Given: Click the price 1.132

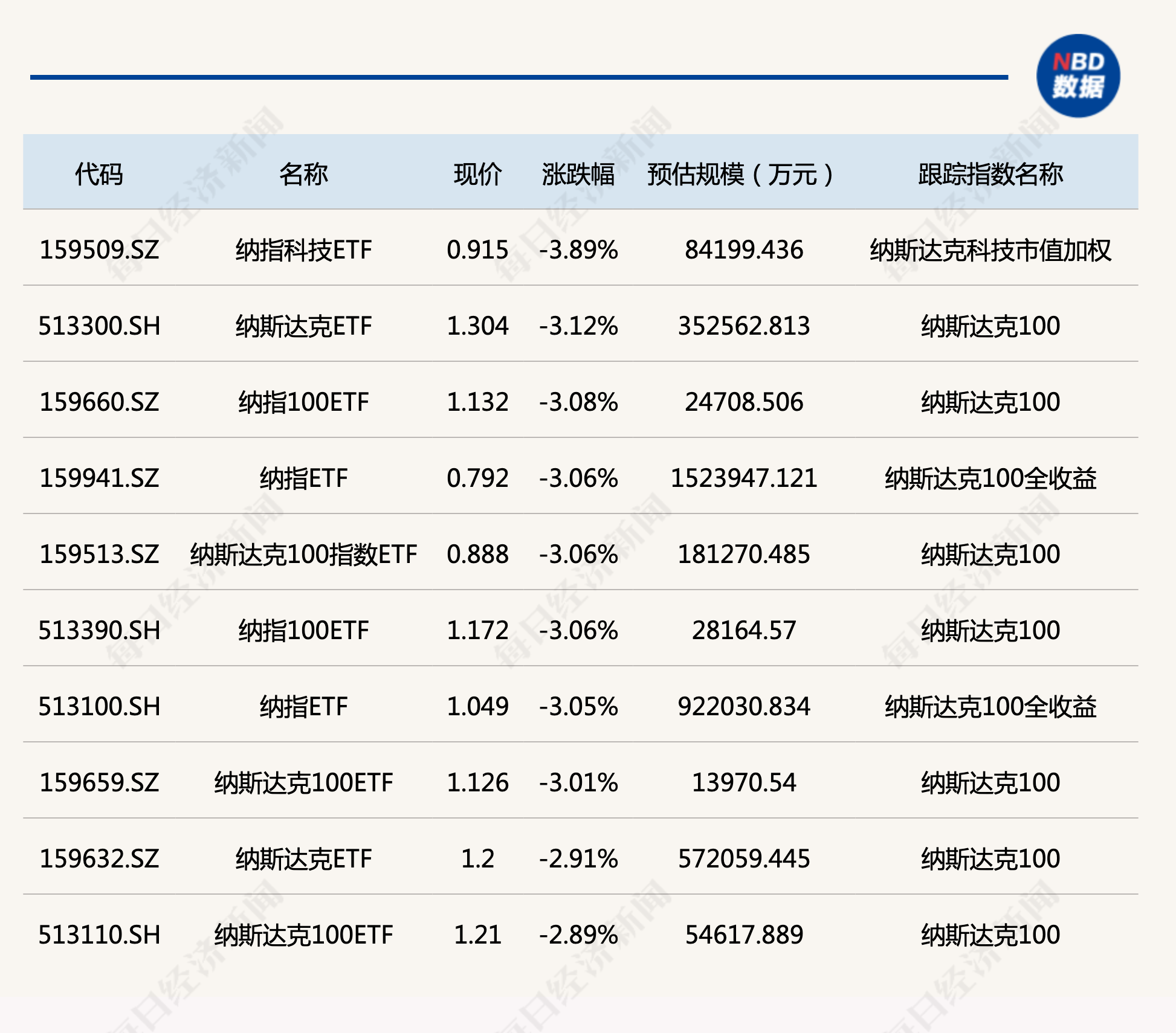Looking at the screenshot, I should 477,402.
